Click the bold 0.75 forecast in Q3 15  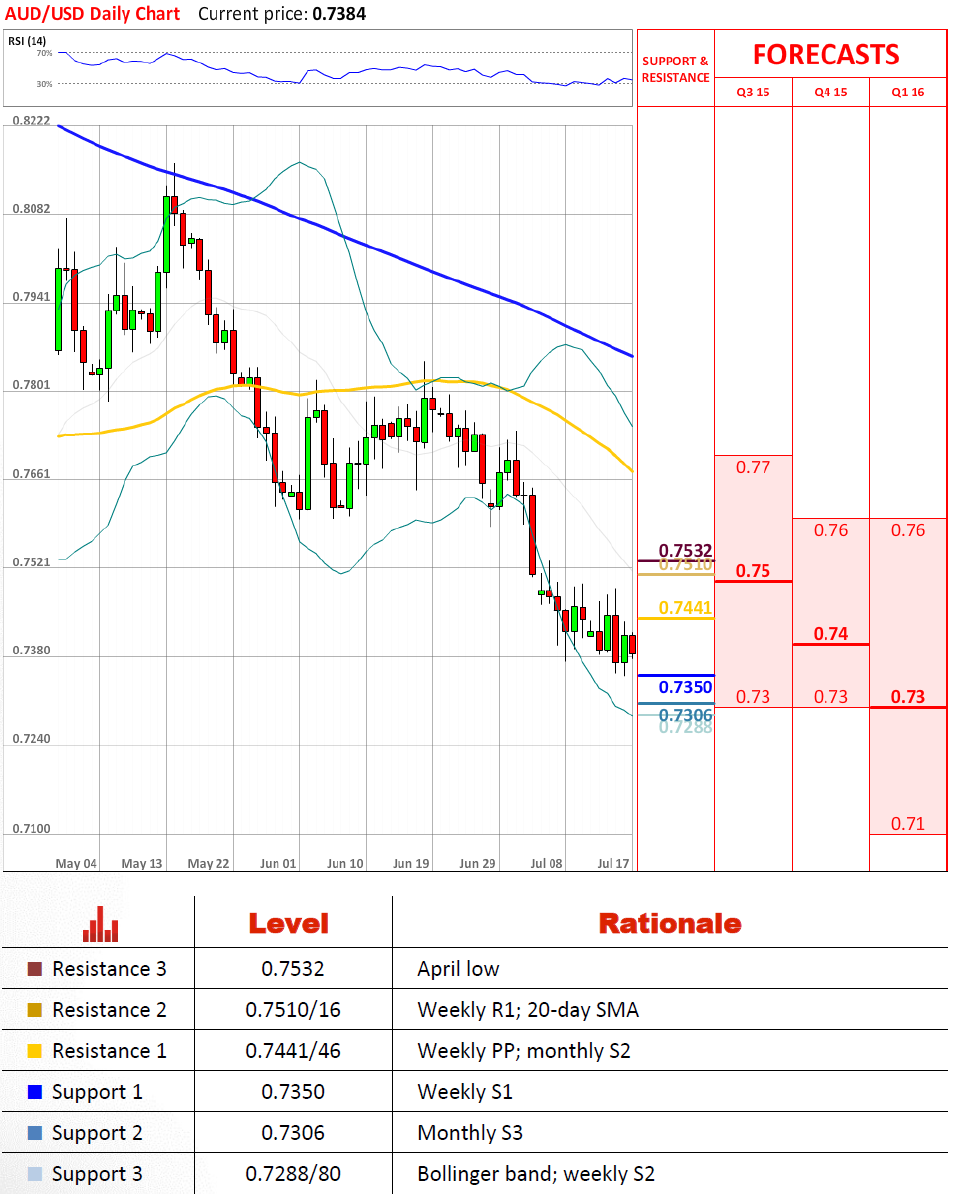753,571
